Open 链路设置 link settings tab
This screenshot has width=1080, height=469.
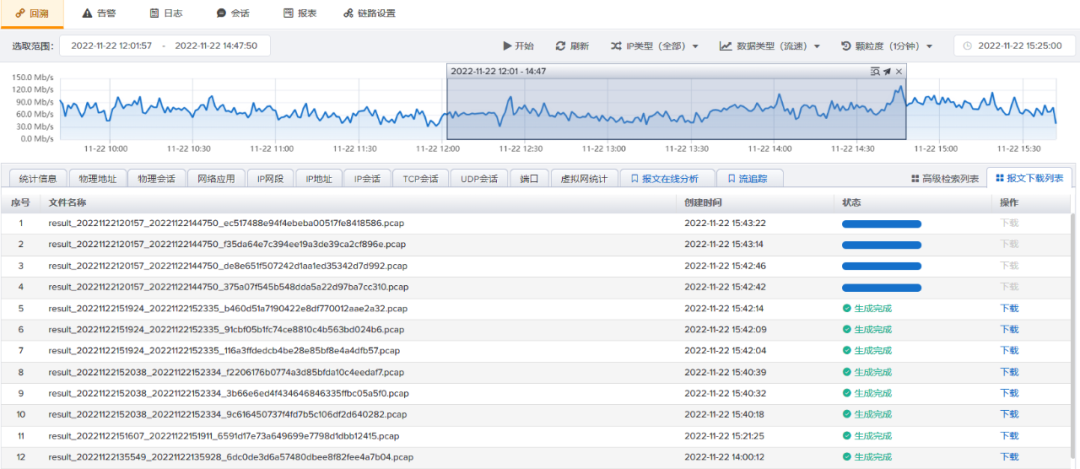369,13
